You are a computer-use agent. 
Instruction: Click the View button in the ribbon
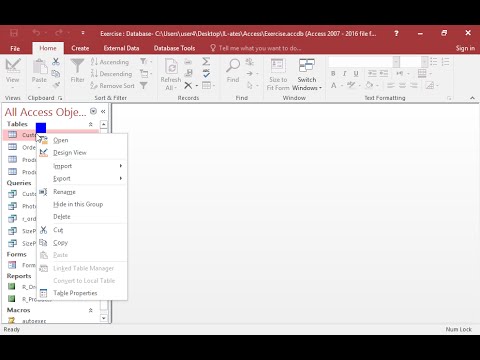click(x=12, y=73)
